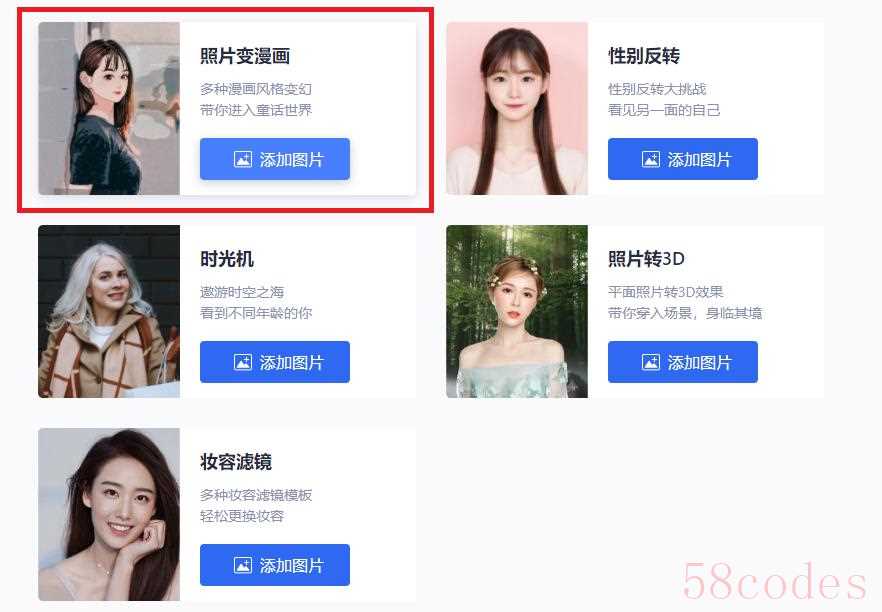This screenshot has width=882, height=612.
Task: Select the 妆容滤镜 title
Action: tap(236, 462)
